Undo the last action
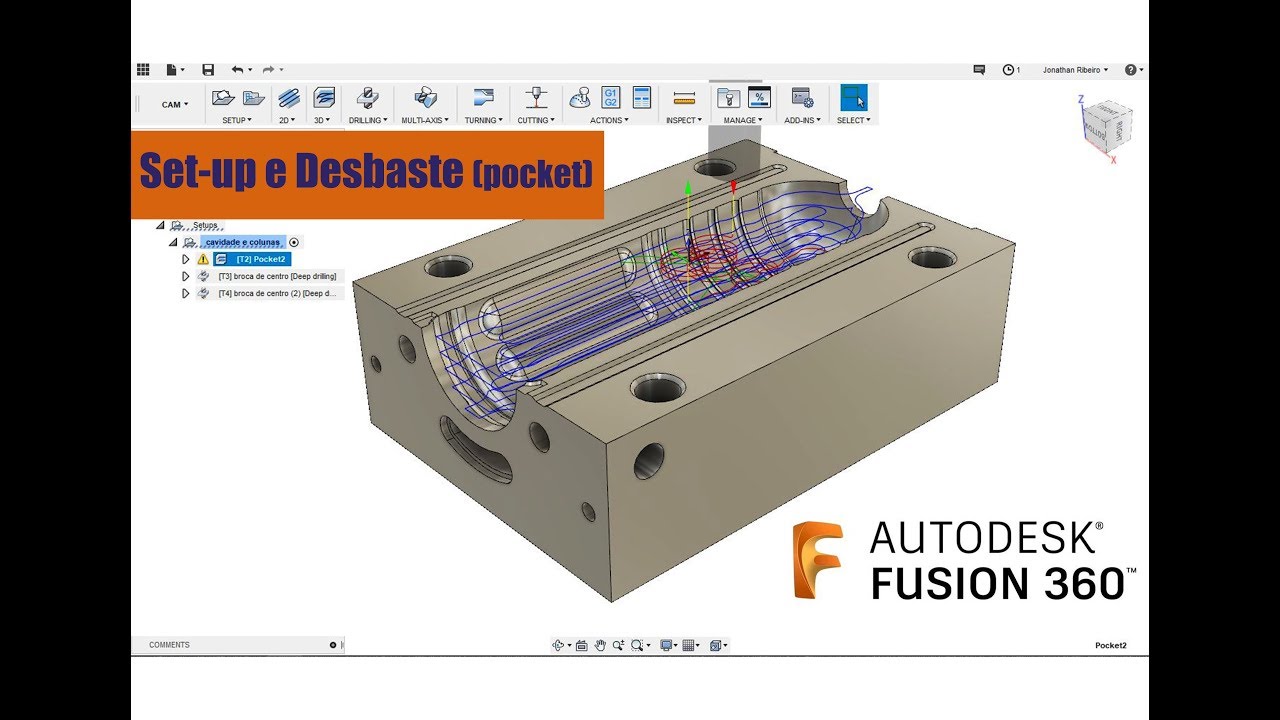This screenshot has height=720, width=1280. pyautogui.click(x=237, y=70)
